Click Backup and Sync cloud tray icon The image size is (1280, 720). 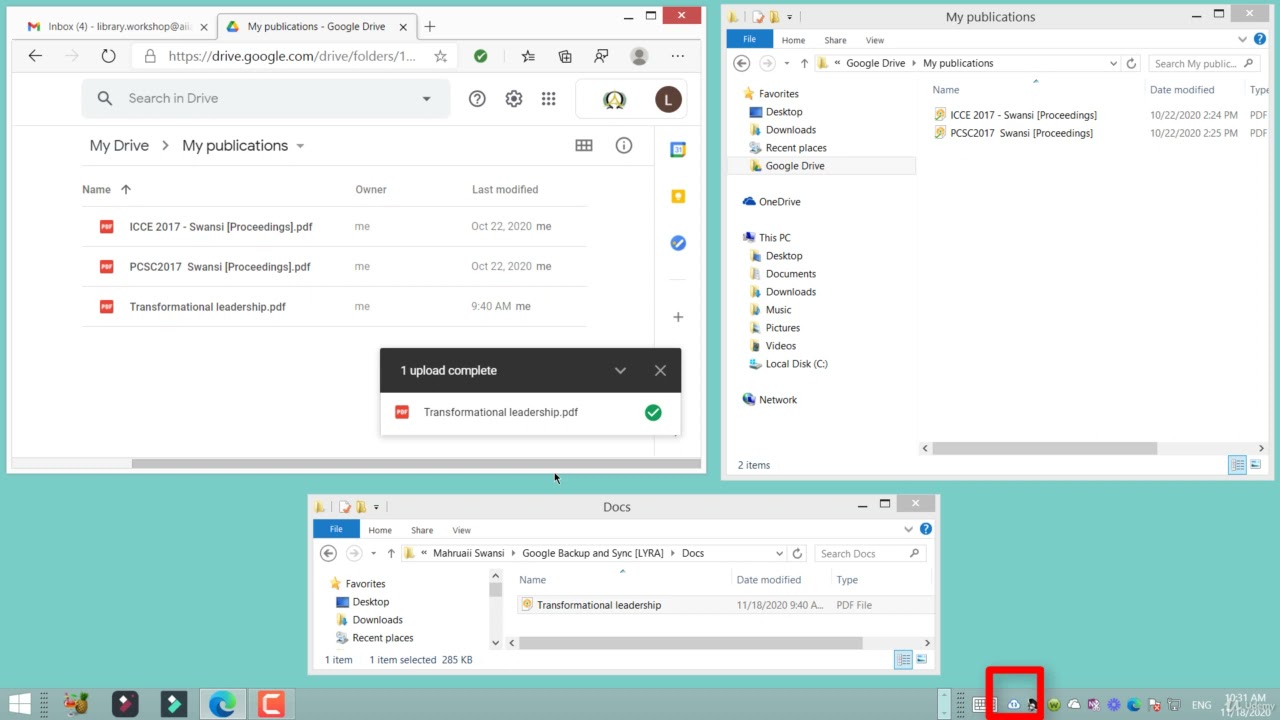tap(1013, 705)
